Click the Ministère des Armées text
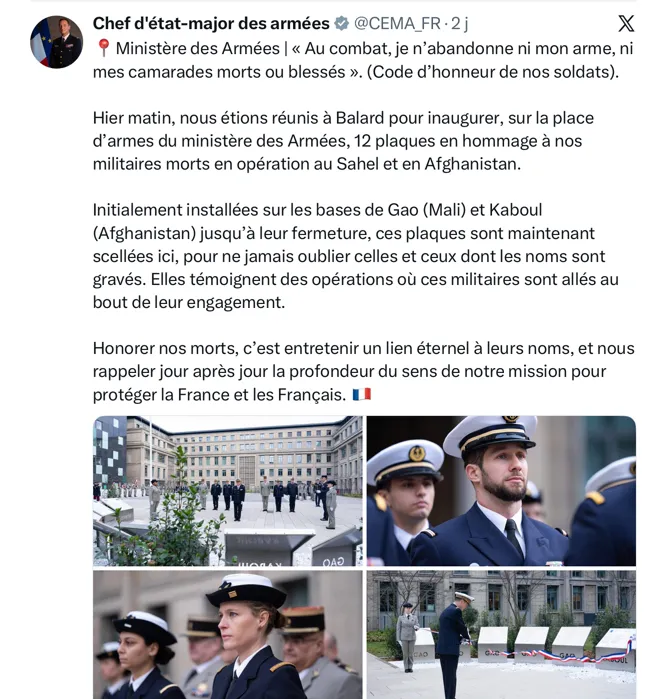This screenshot has width=659, height=699. [198, 48]
